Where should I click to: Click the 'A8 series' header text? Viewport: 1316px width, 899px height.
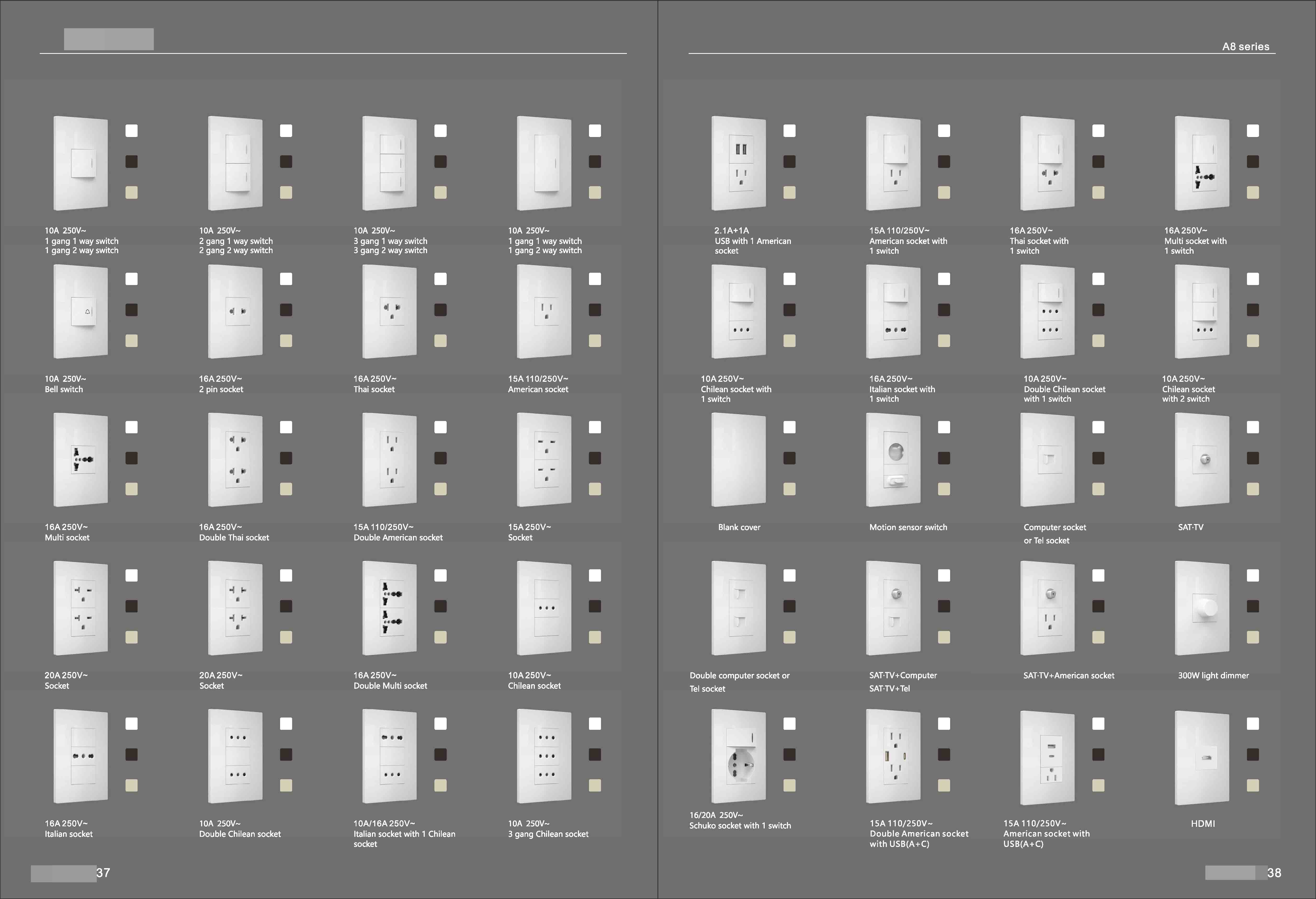coord(1246,47)
